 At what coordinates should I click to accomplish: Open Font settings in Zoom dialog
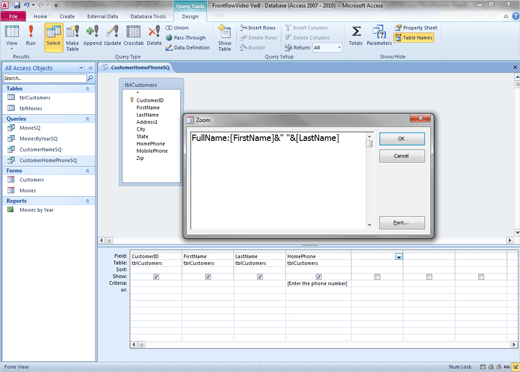pyautogui.click(x=402, y=223)
